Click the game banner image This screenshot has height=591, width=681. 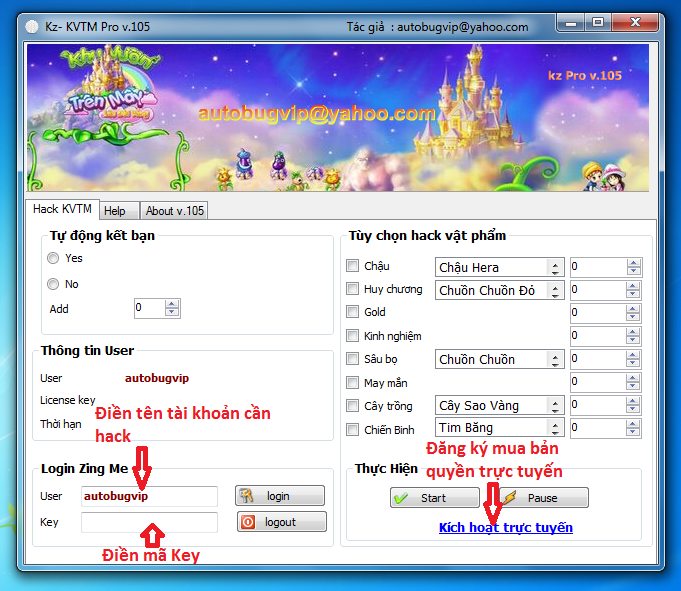338,117
